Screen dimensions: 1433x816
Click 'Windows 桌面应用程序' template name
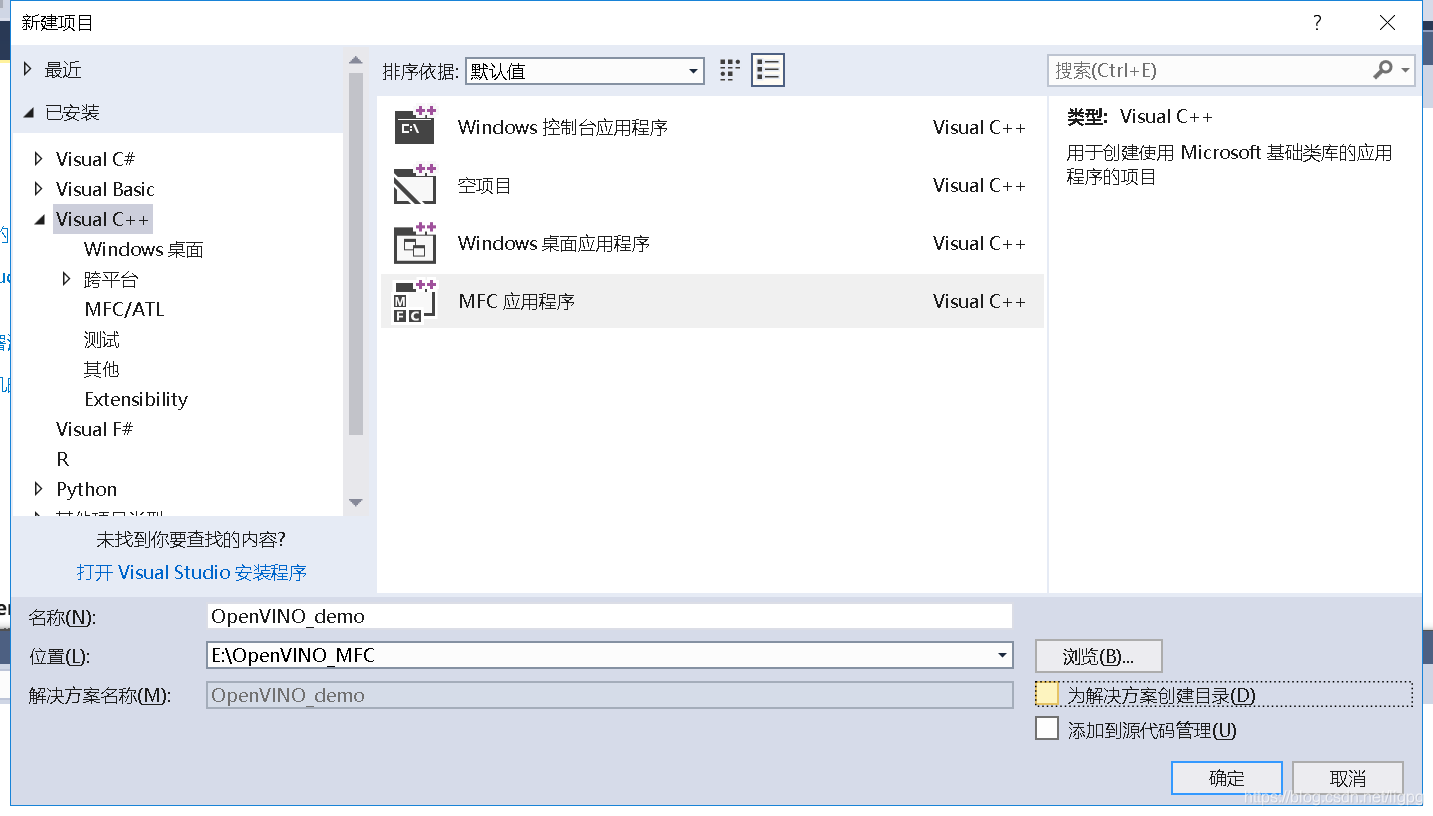click(554, 243)
